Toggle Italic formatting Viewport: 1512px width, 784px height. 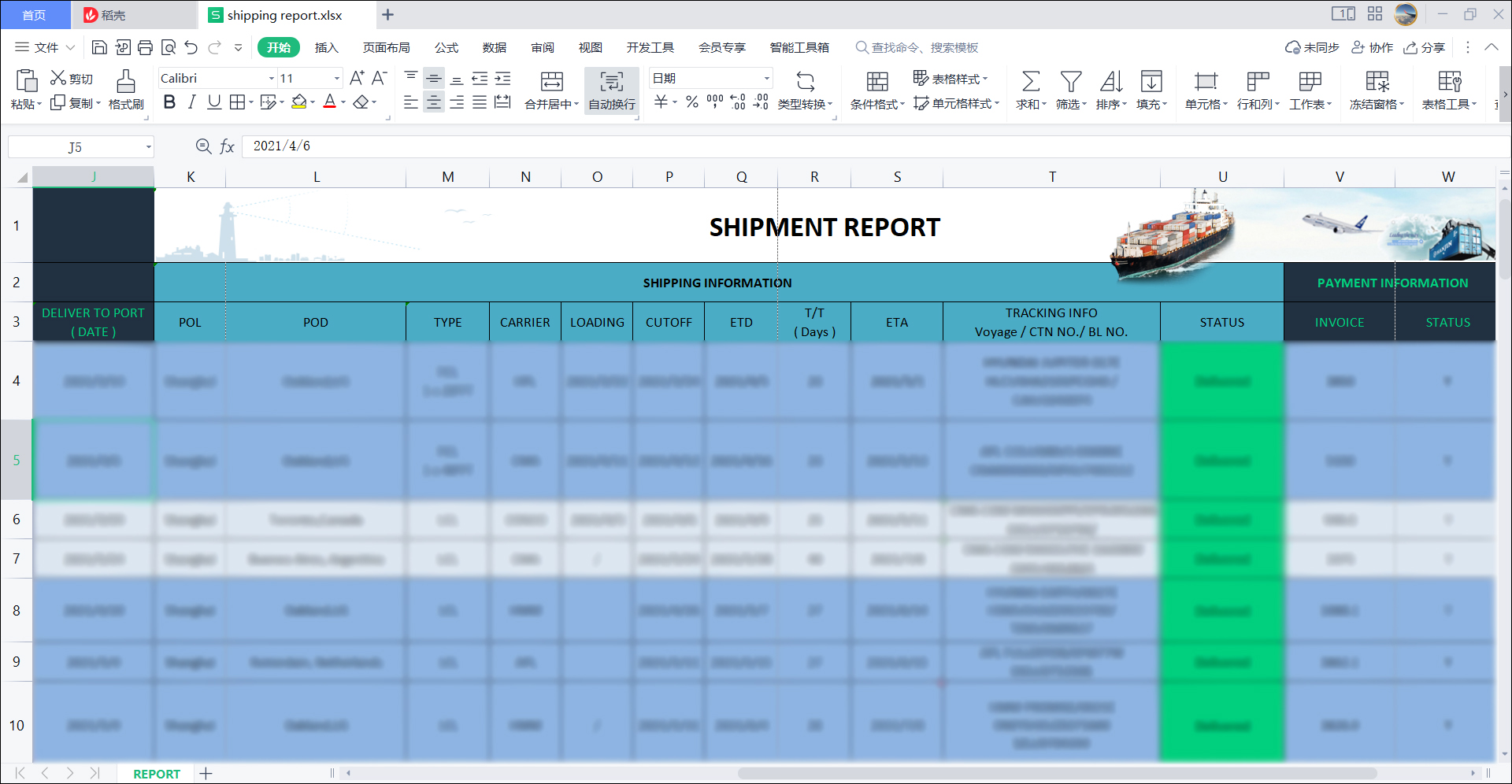pos(191,102)
